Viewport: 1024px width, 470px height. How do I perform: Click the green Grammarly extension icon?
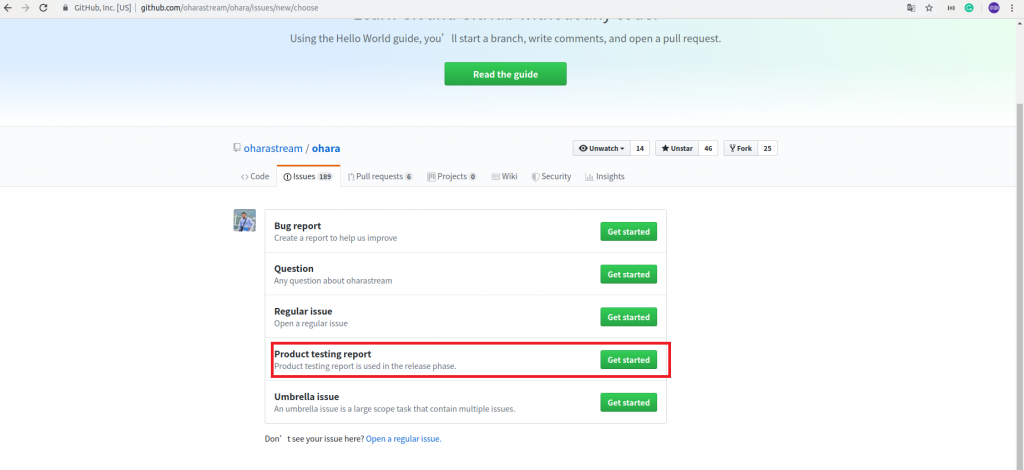[970, 8]
